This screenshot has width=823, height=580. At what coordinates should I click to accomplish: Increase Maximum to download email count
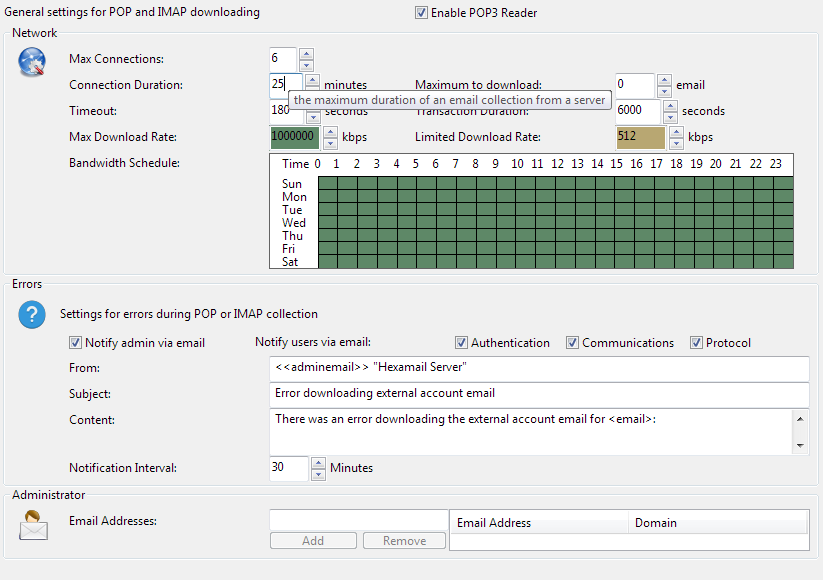[x=664, y=80]
